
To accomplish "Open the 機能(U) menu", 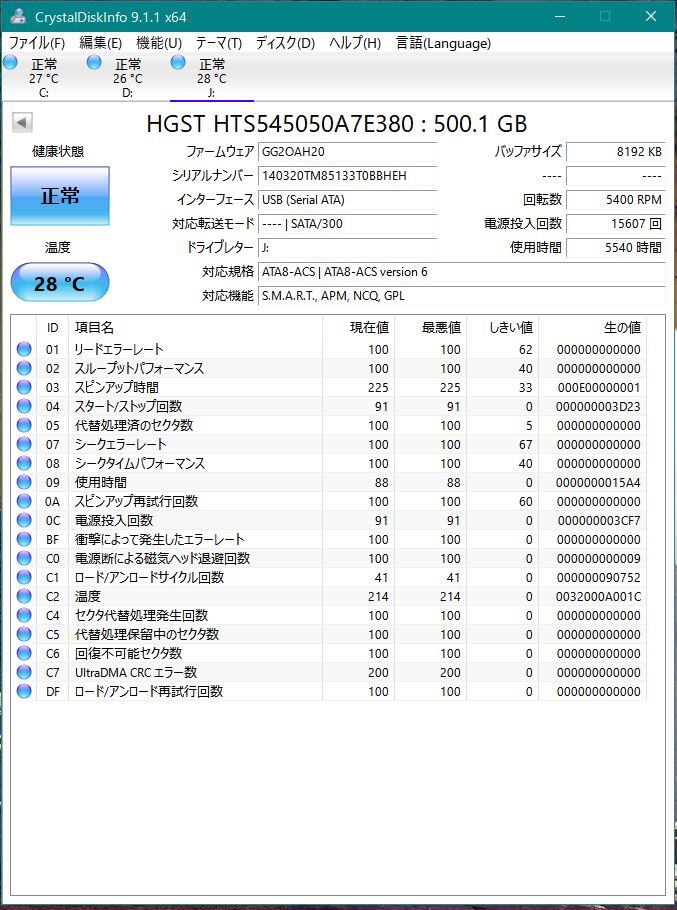I will pyautogui.click(x=159, y=43).
